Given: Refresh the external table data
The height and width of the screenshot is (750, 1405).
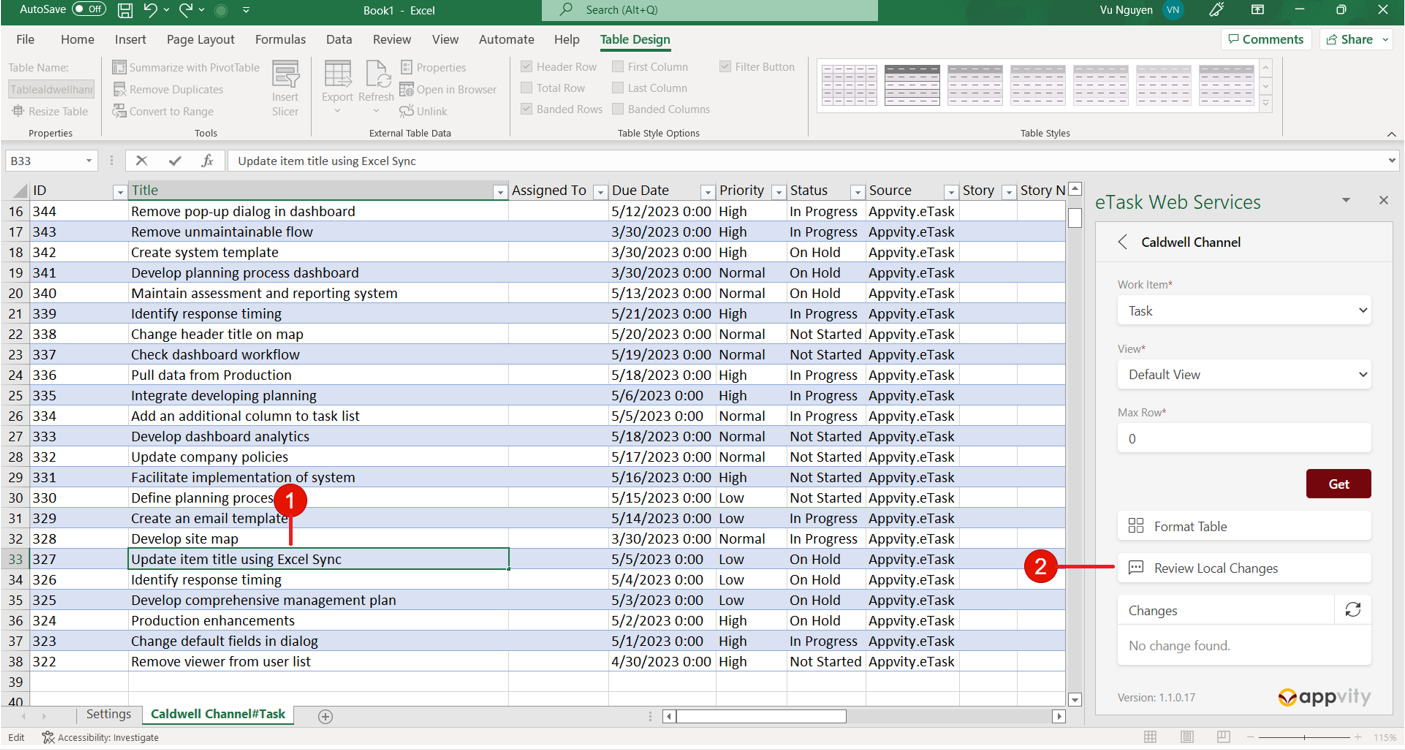Looking at the screenshot, I should tap(376, 88).
